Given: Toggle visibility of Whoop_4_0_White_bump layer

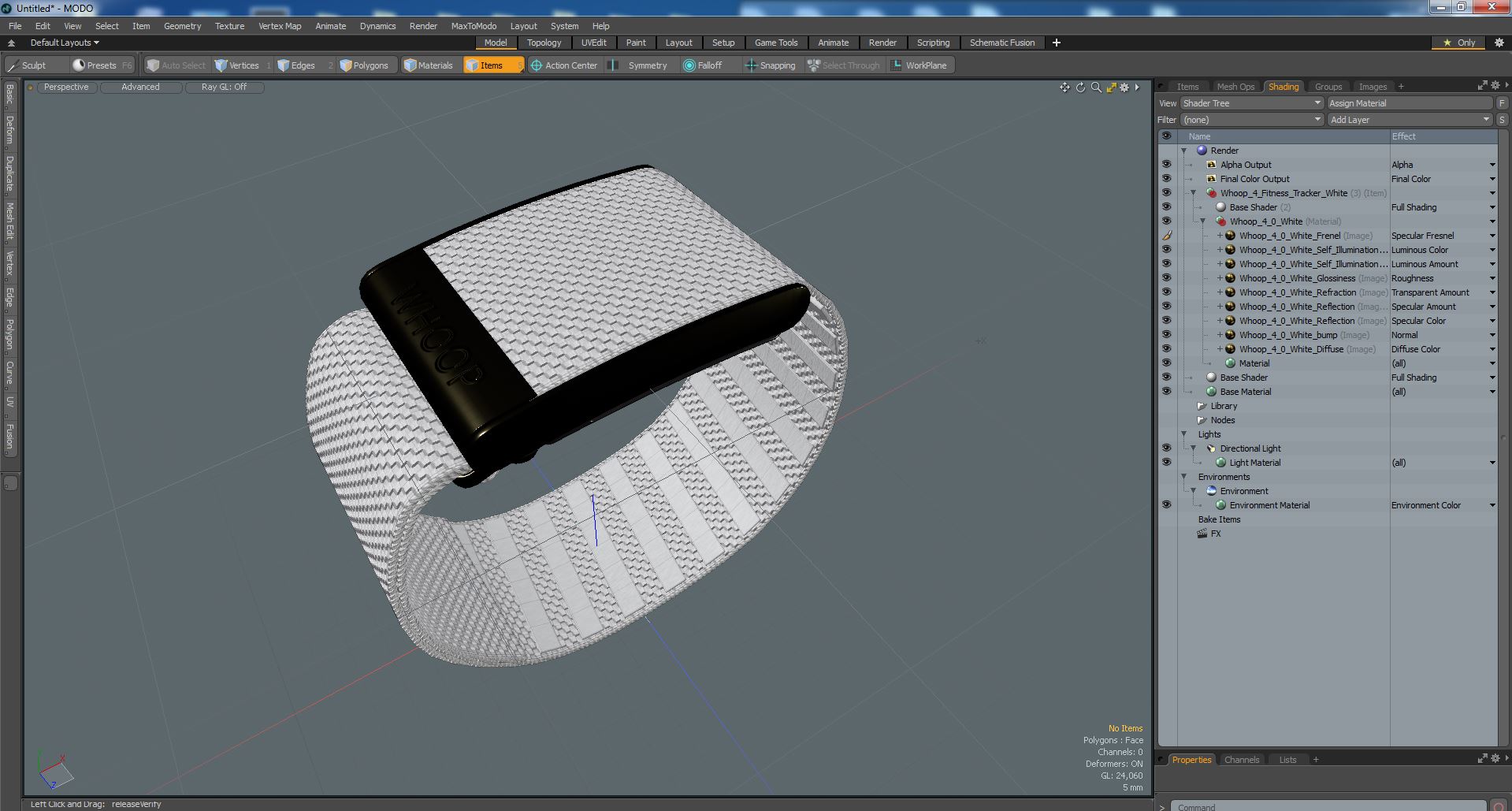Looking at the screenshot, I should (x=1166, y=335).
